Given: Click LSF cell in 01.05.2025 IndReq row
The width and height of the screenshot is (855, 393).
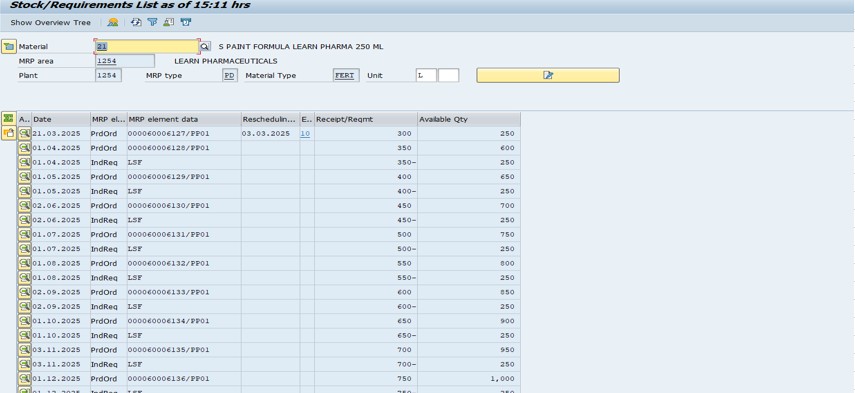Looking at the screenshot, I should (x=184, y=191).
